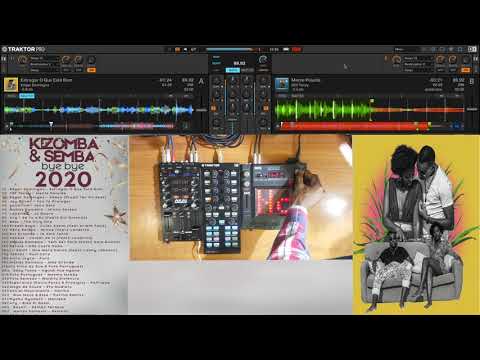Click Deck B cover art thumbnail
This screenshot has width=480, height=360.
point(282,85)
